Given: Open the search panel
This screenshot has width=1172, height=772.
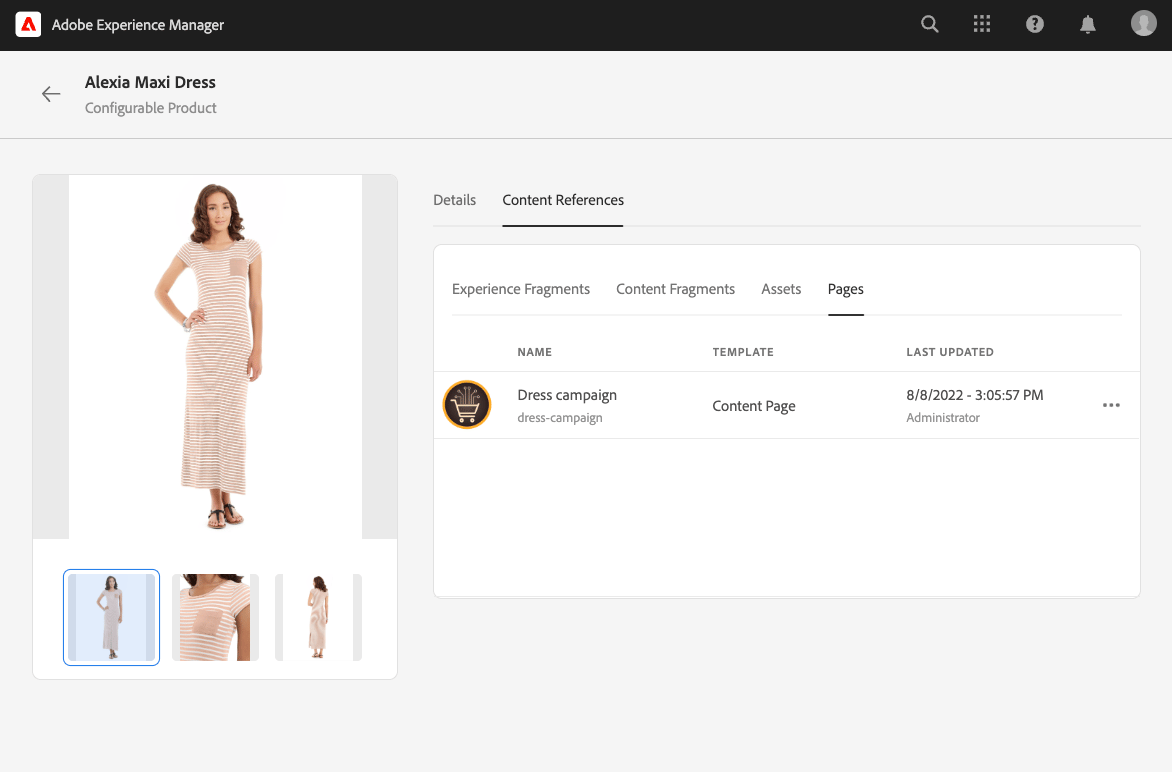Looking at the screenshot, I should (929, 23).
